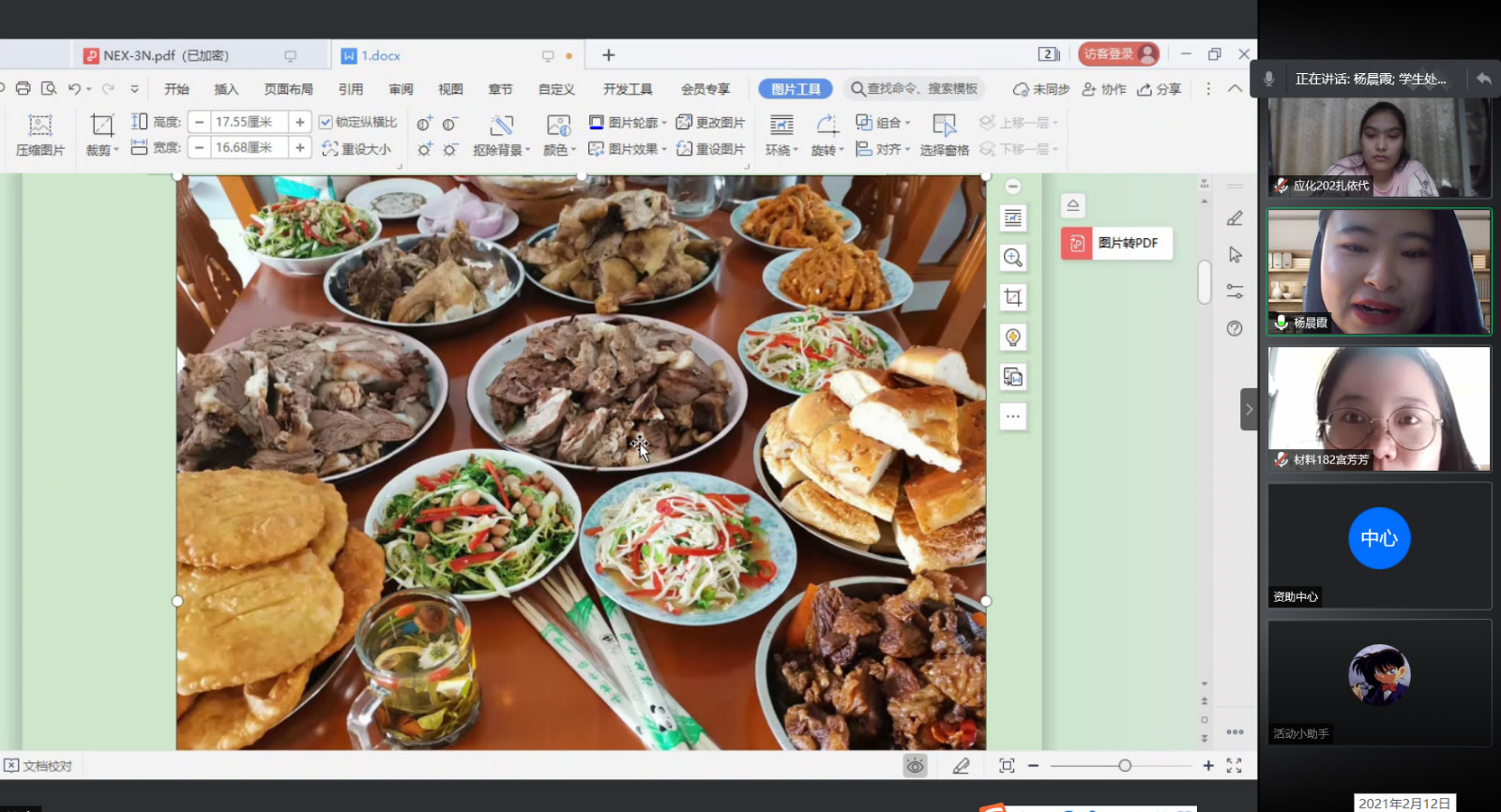Expand the Crop (裁剪) dropdown
This screenshot has height=812, width=1501.
(x=115, y=151)
